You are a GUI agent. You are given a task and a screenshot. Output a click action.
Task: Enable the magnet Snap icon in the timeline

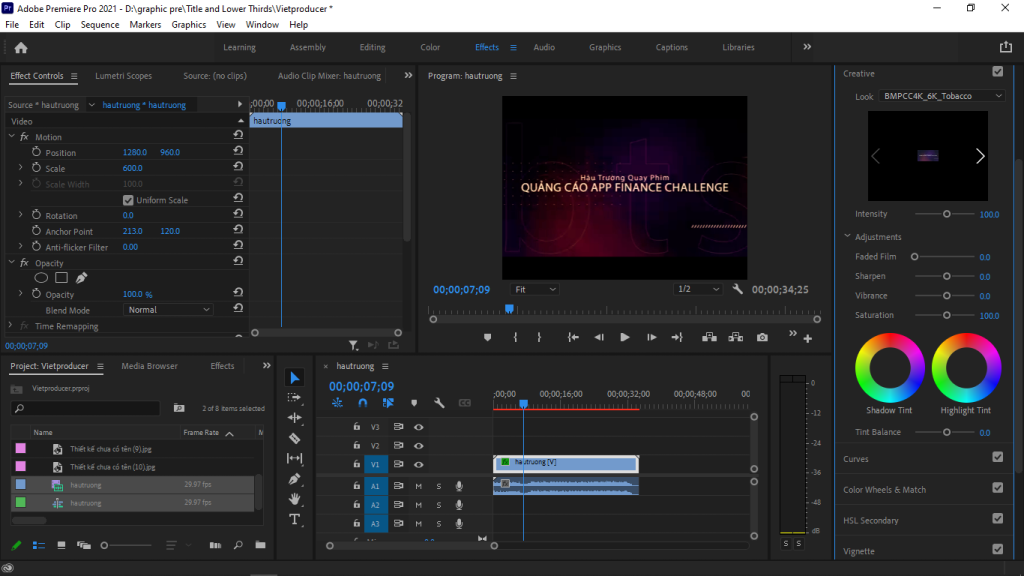362,402
